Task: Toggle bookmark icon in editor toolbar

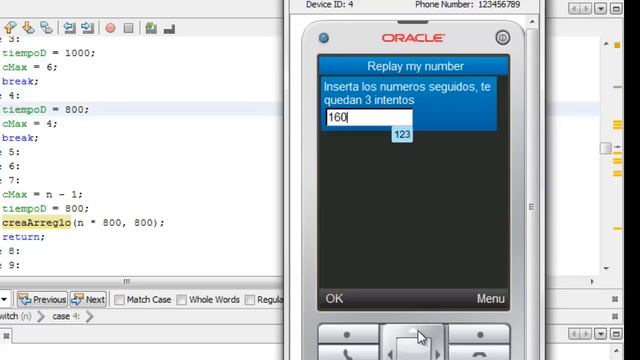Action: point(47,28)
